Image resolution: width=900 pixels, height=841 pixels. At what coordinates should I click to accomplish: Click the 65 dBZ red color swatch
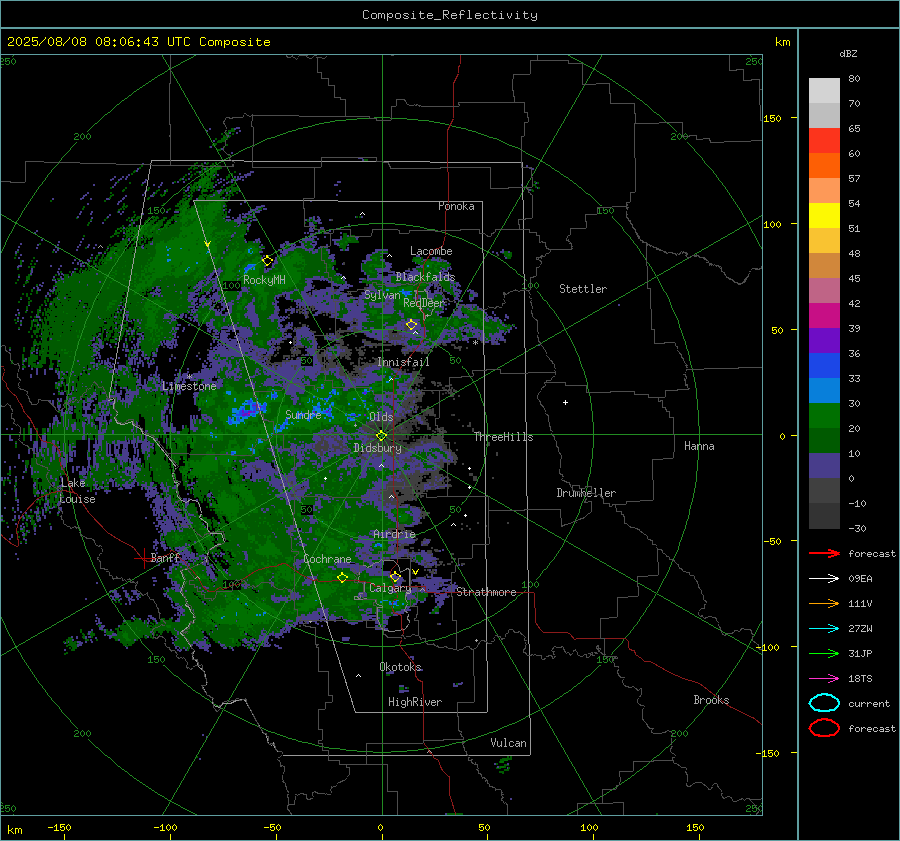click(x=824, y=141)
